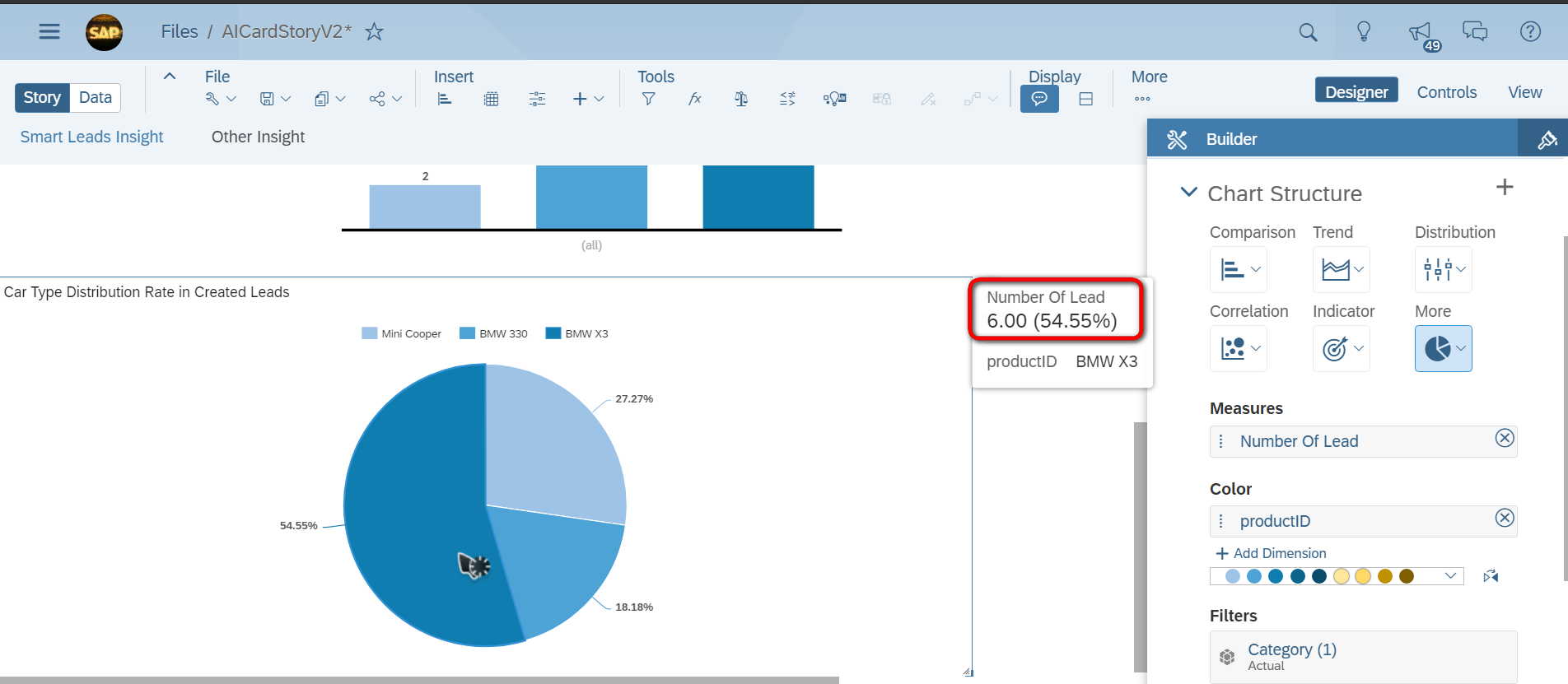Click the lightbulb icon in header
1568x684 pixels.
tap(1364, 32)
